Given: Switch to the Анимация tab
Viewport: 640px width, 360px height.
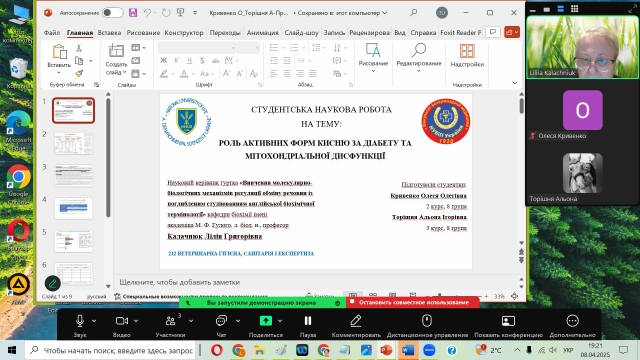Looking at the screenshot, I should 262,32.
